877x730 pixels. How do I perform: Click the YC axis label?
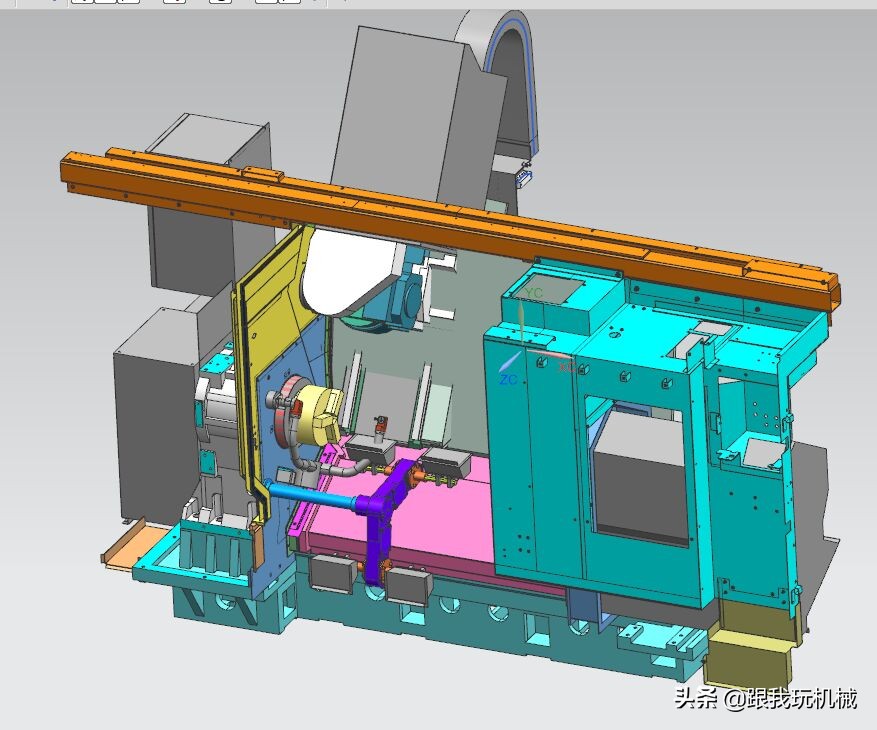pos(534,293)
